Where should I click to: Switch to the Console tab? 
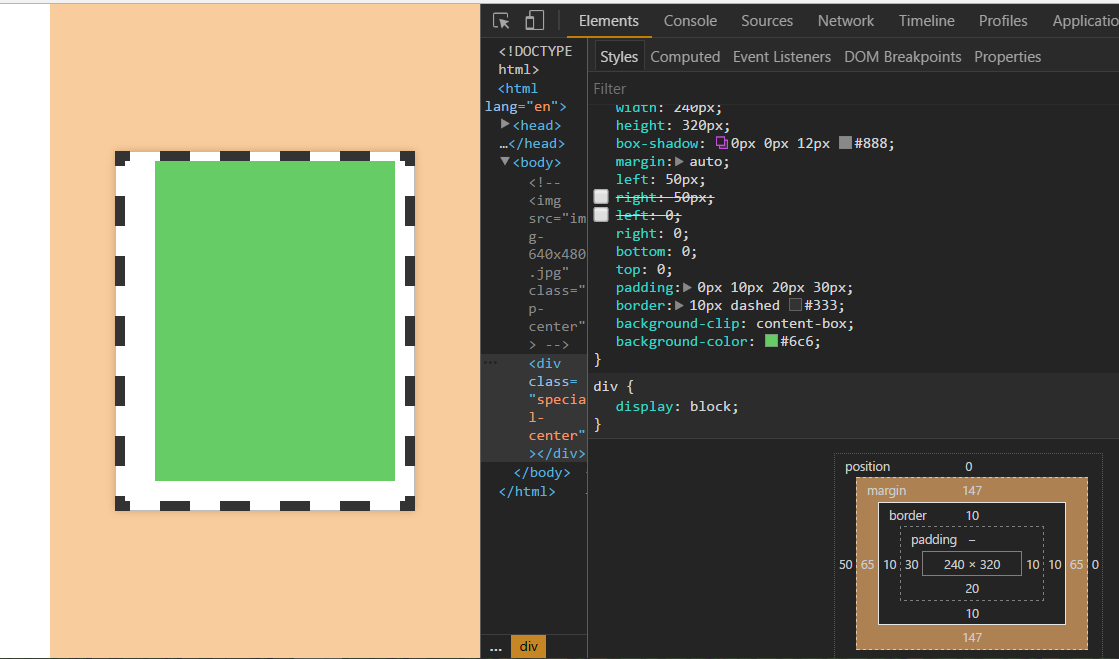pos(690,21)
